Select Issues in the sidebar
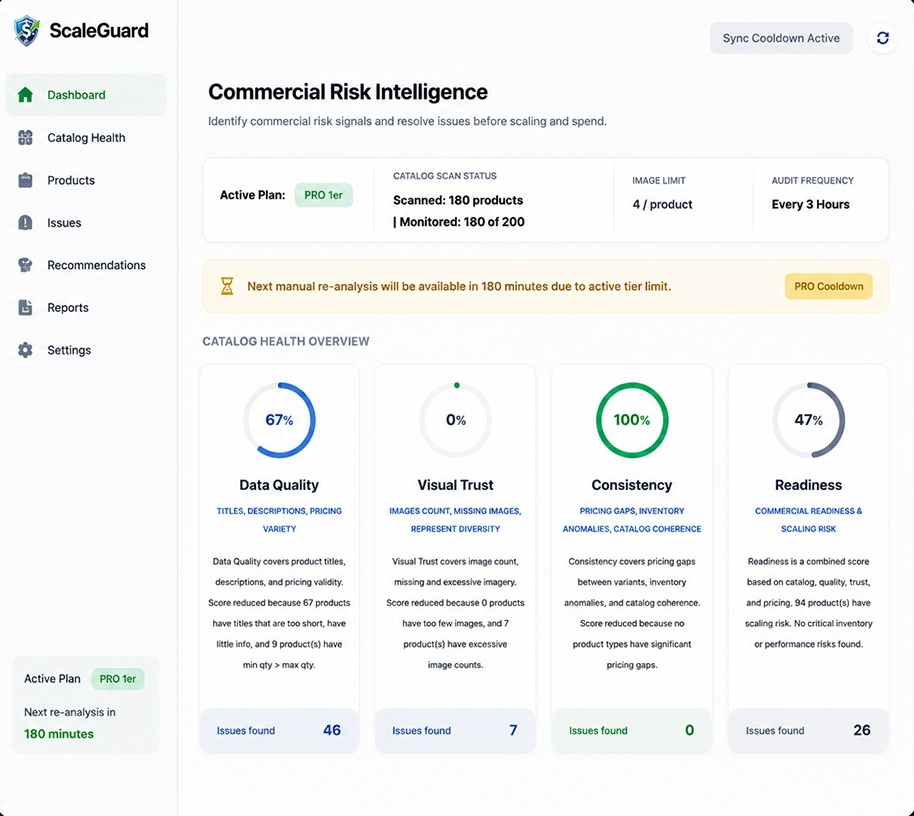 86,223
